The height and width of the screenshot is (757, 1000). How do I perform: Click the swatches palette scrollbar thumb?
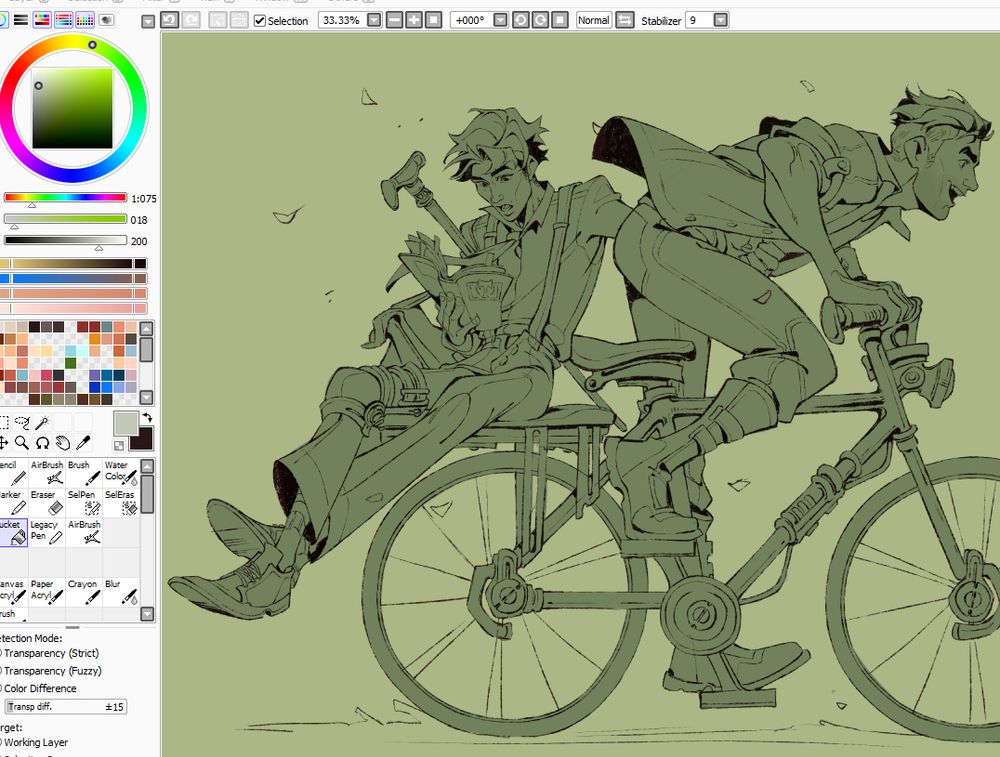[146, 349]
